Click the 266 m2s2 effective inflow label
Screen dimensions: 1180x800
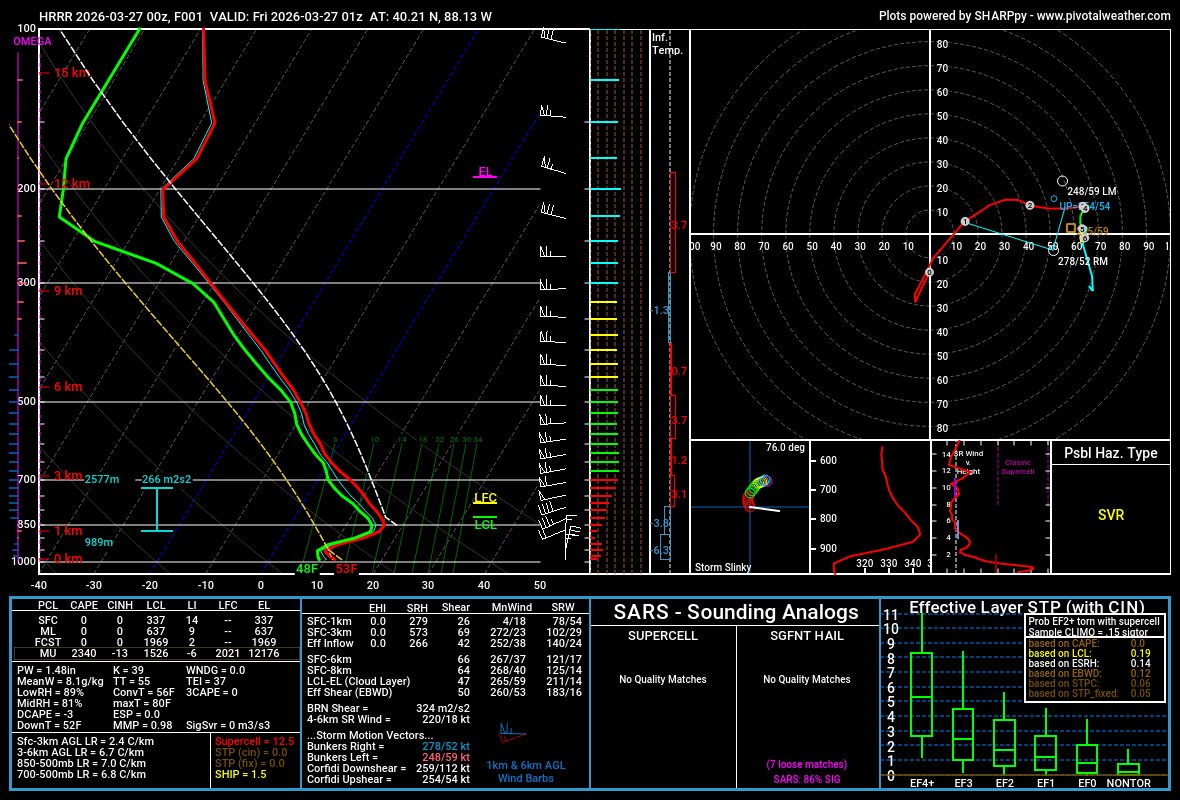(166, 479)
